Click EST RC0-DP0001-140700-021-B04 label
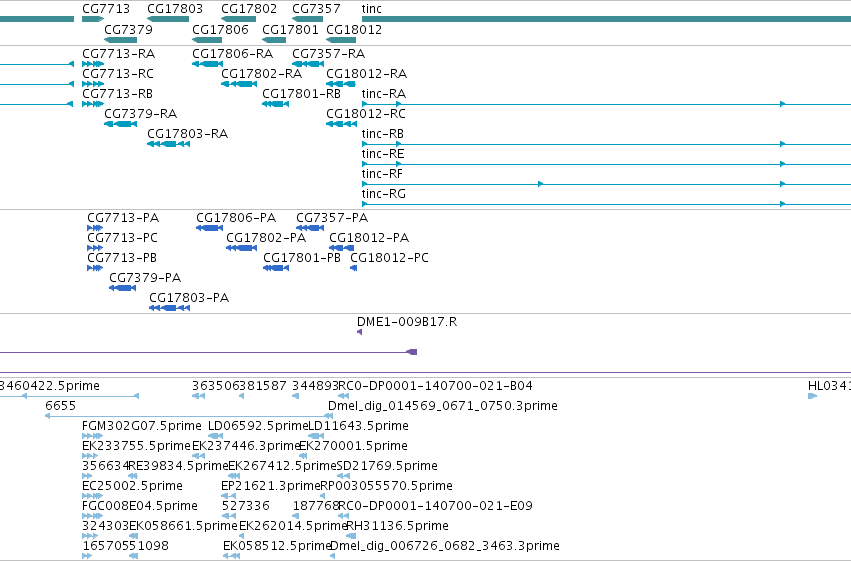 click(435, 386)
